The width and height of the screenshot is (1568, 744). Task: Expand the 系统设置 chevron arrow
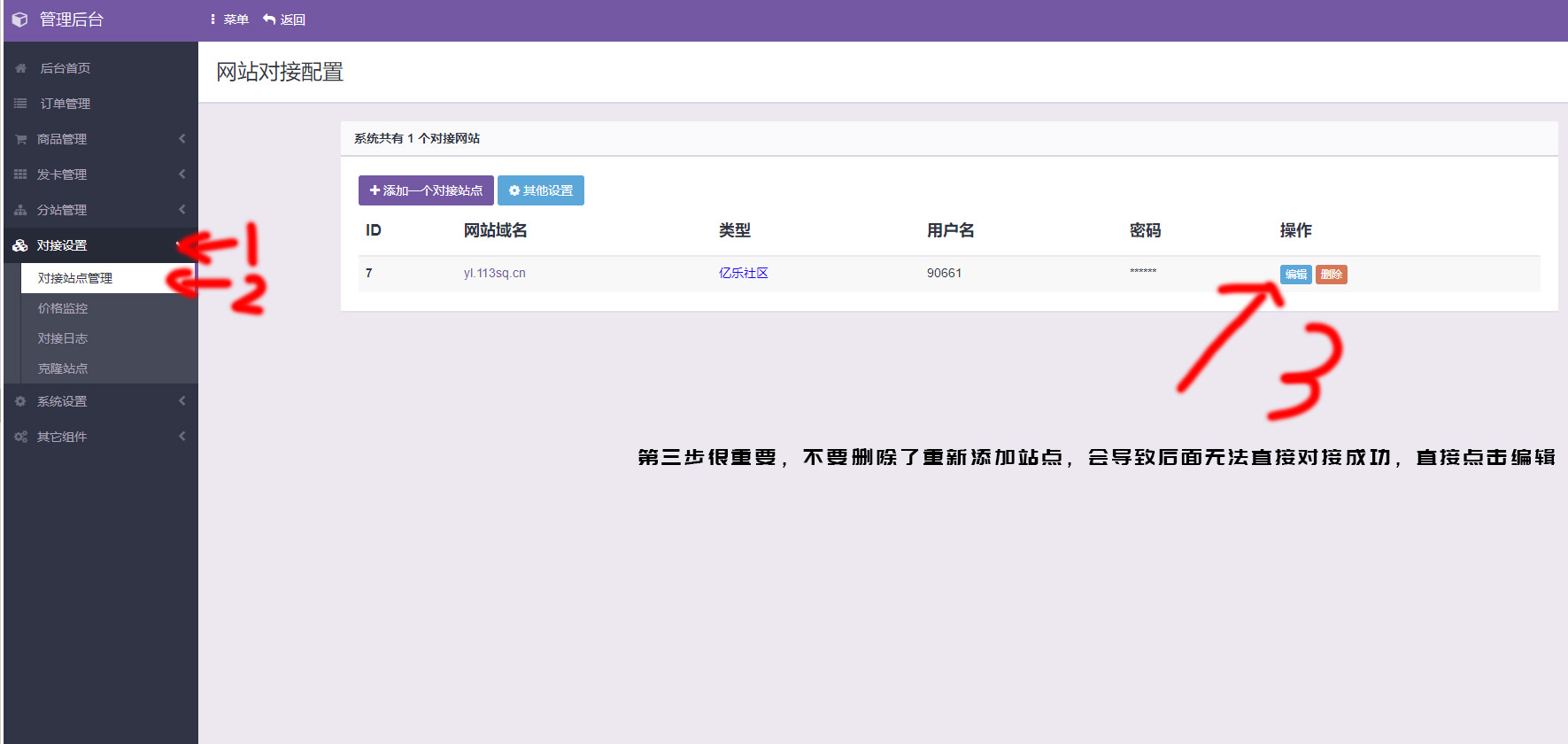coord(182,400)
